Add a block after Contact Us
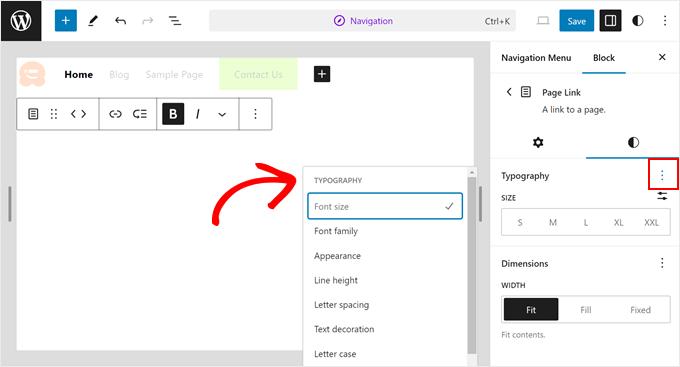680x367 pixels. [322, 74]
